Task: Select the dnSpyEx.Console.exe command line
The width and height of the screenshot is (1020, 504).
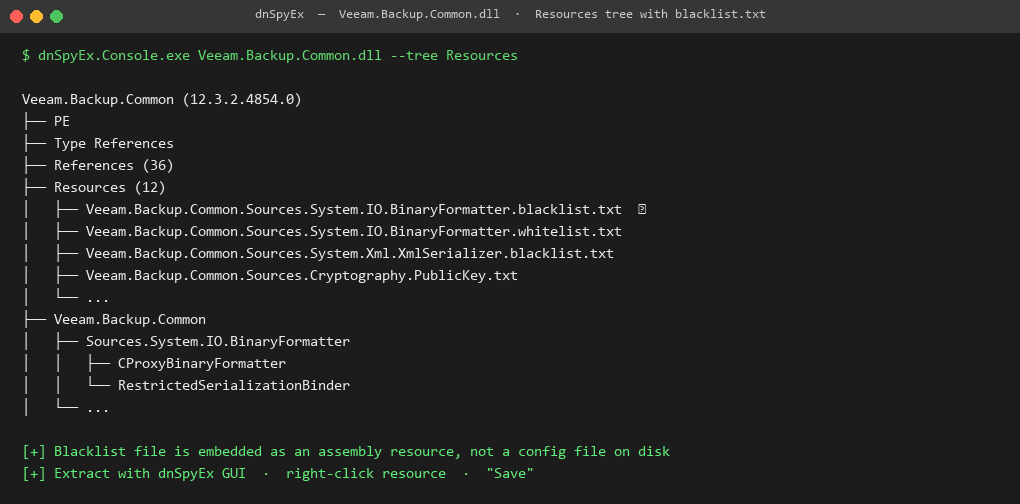Action: click(x=270, y=56)
